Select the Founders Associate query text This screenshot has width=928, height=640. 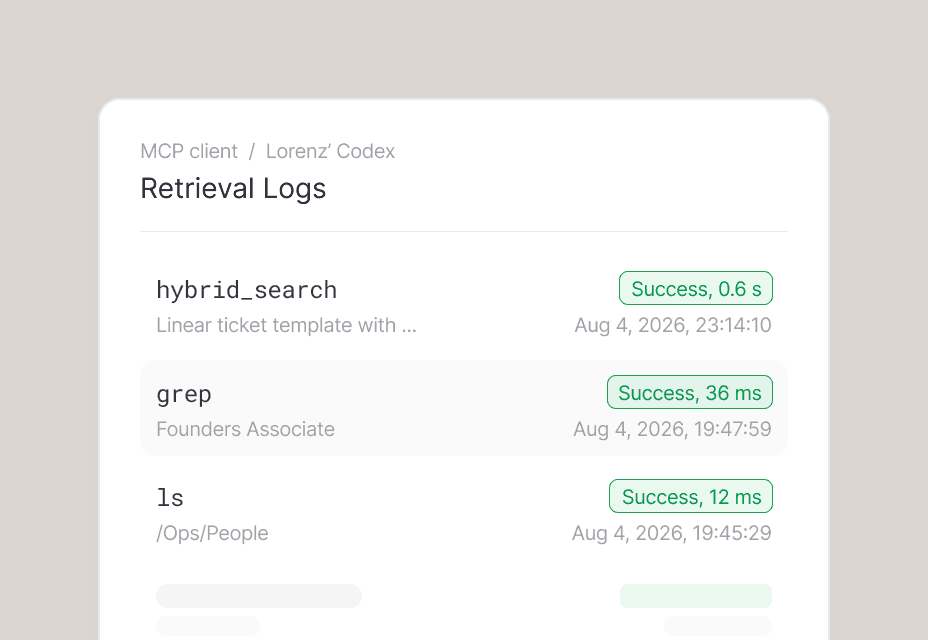coord(246,429)
